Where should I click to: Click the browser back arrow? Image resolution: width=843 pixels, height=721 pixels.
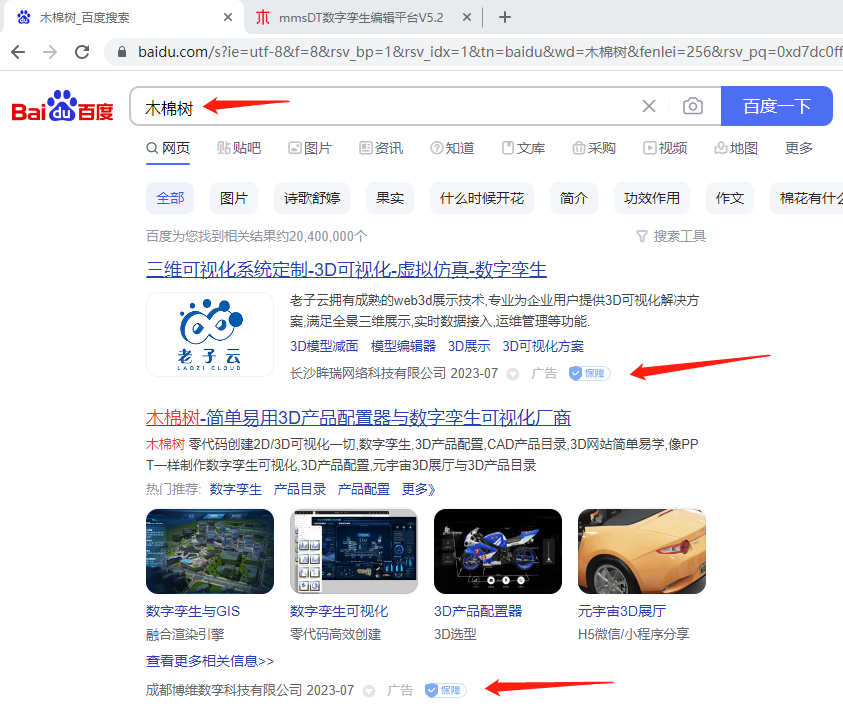18,52
